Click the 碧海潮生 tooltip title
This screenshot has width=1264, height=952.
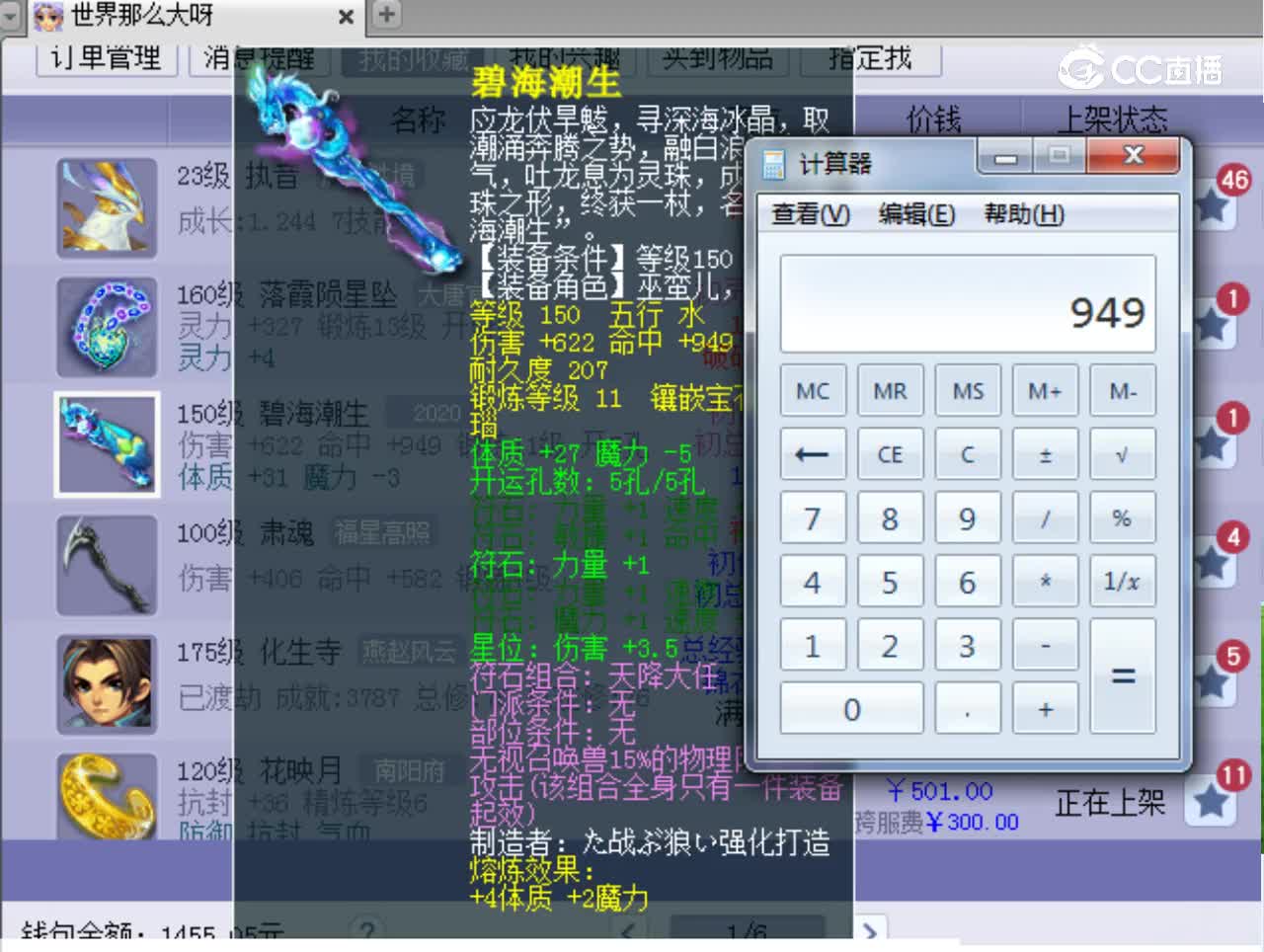(546, 81)
